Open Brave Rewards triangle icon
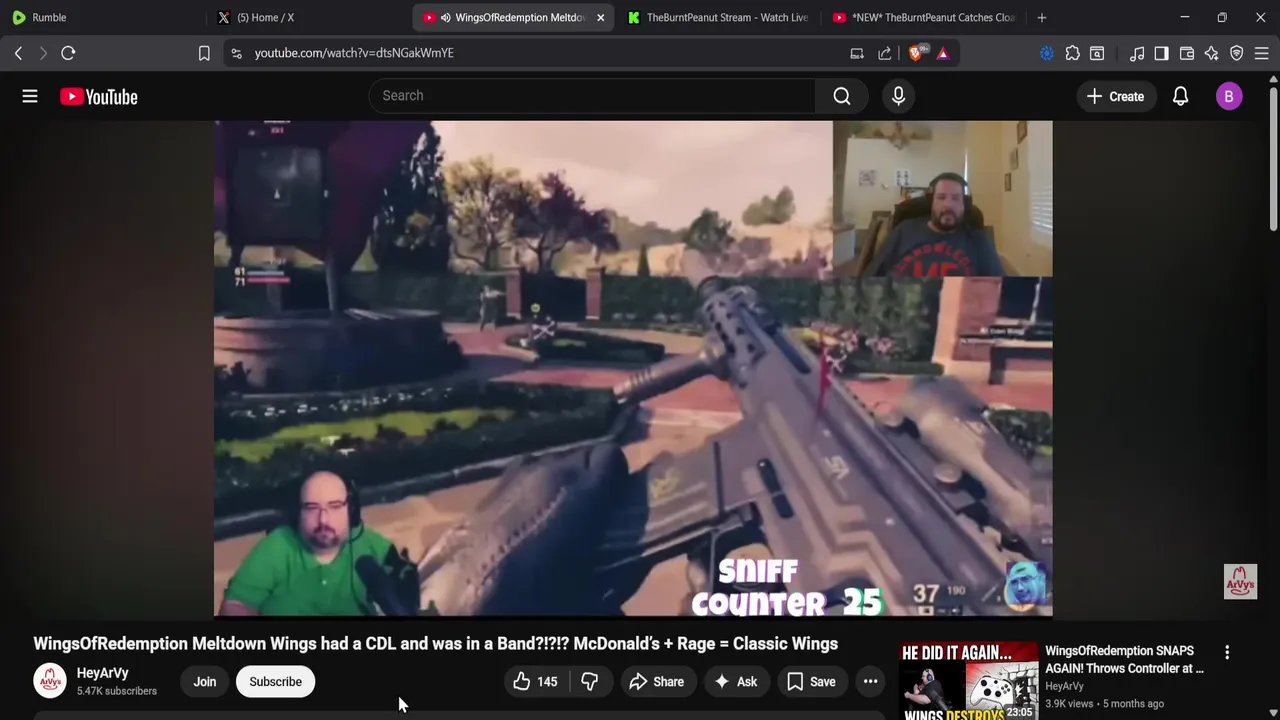The width and height of the screenshot is (1280, 720). (x=943, y=53)
